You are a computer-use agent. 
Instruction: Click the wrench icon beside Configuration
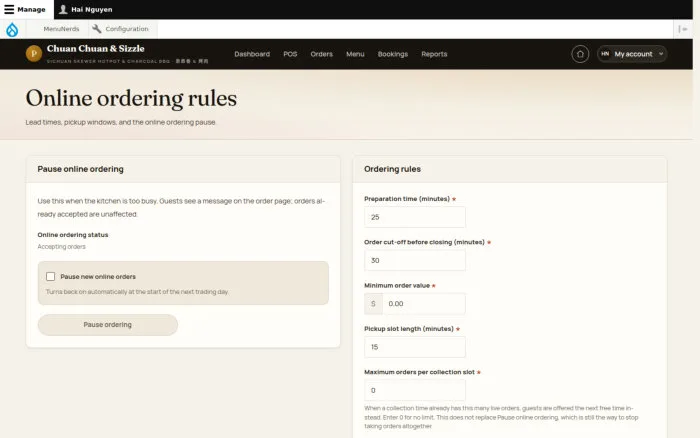(x=96, y=29)
